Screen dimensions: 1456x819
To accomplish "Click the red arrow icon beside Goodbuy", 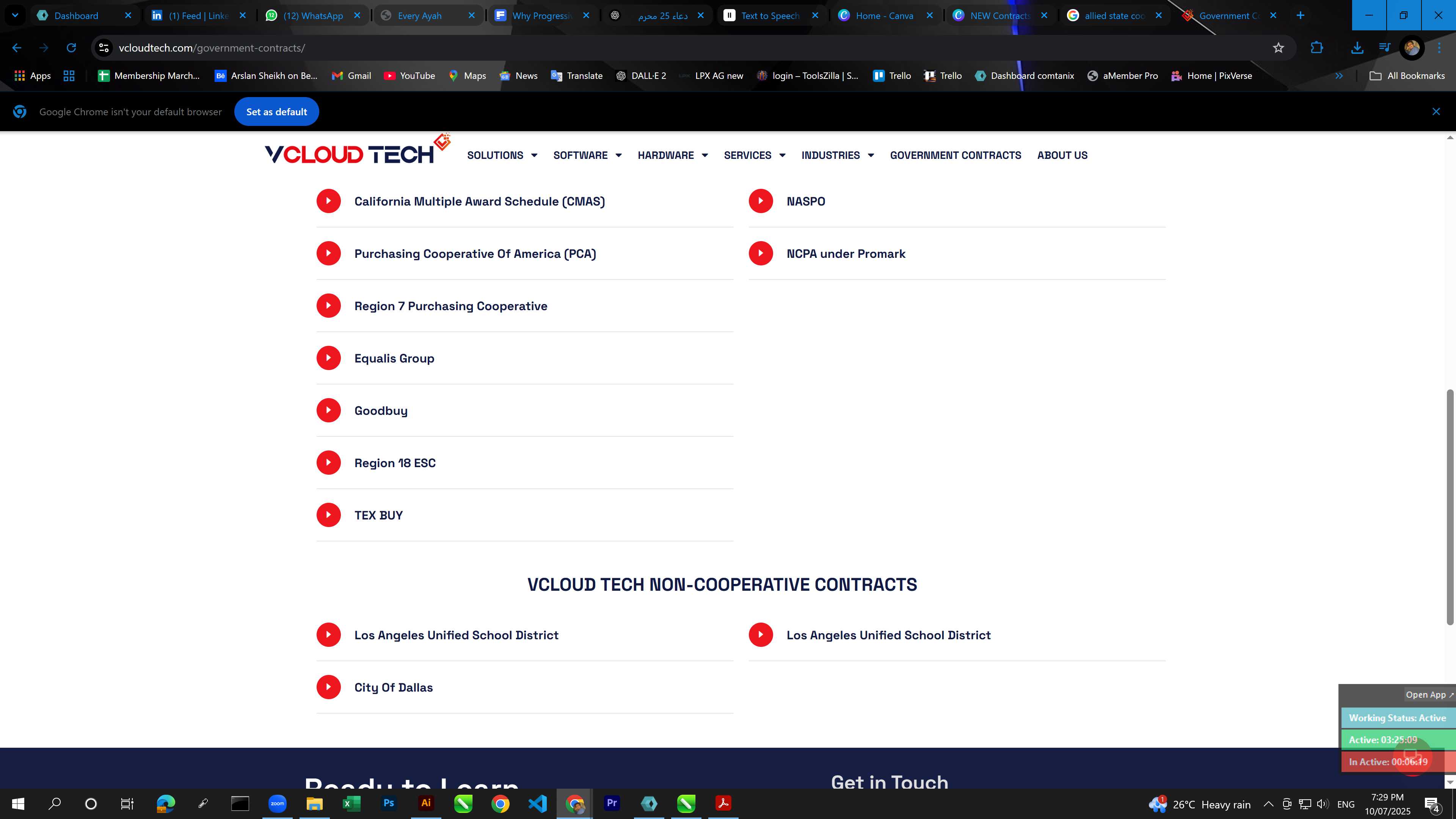I will coord(328,410).
